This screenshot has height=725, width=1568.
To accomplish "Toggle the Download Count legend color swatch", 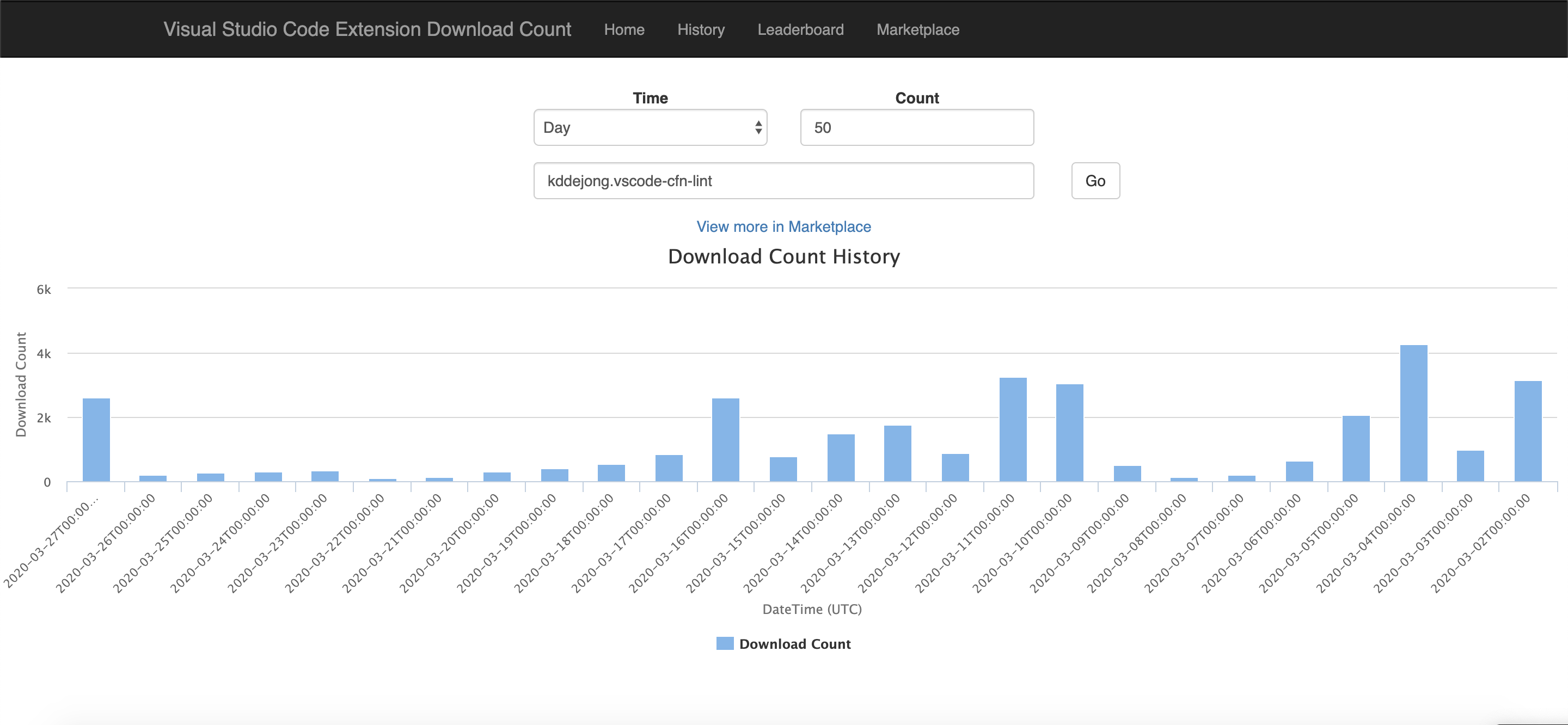I will point(724,643).
